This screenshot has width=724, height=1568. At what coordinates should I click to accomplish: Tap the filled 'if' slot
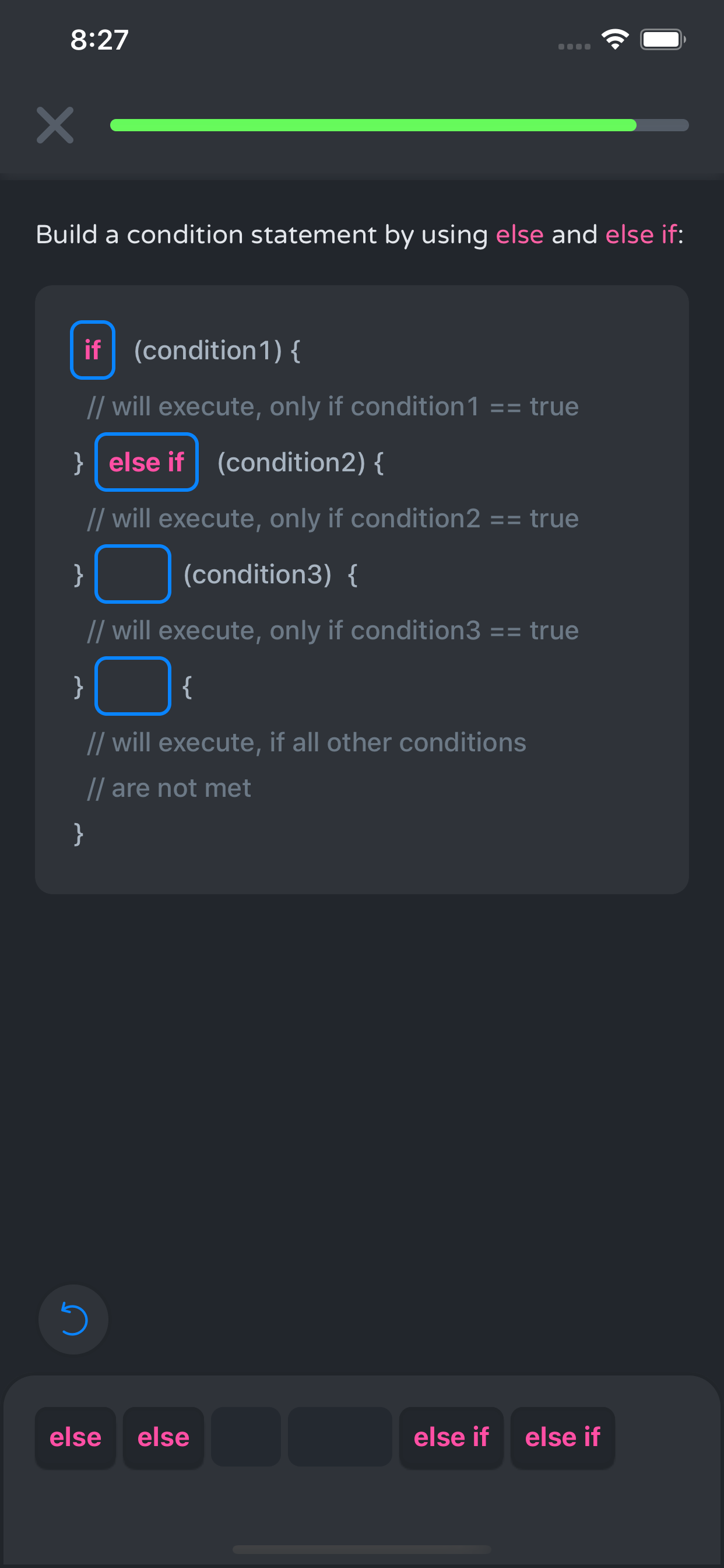click(93, 350)
